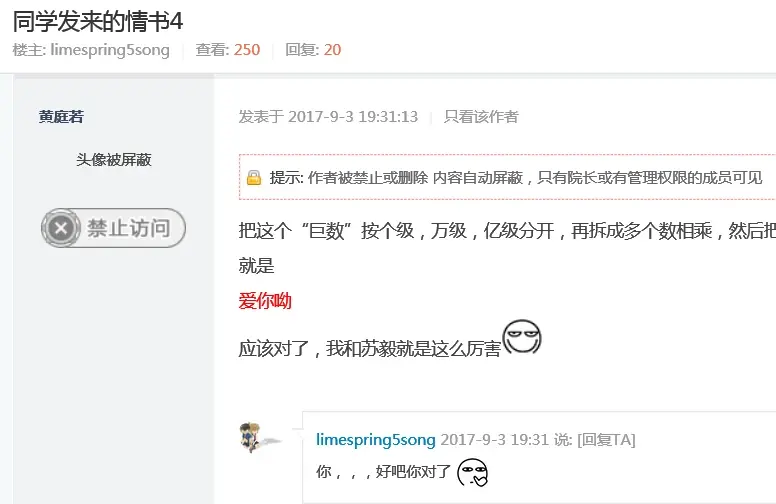
Task: Click the 禁止访问 status button text
Action: (x=129, y=228)
